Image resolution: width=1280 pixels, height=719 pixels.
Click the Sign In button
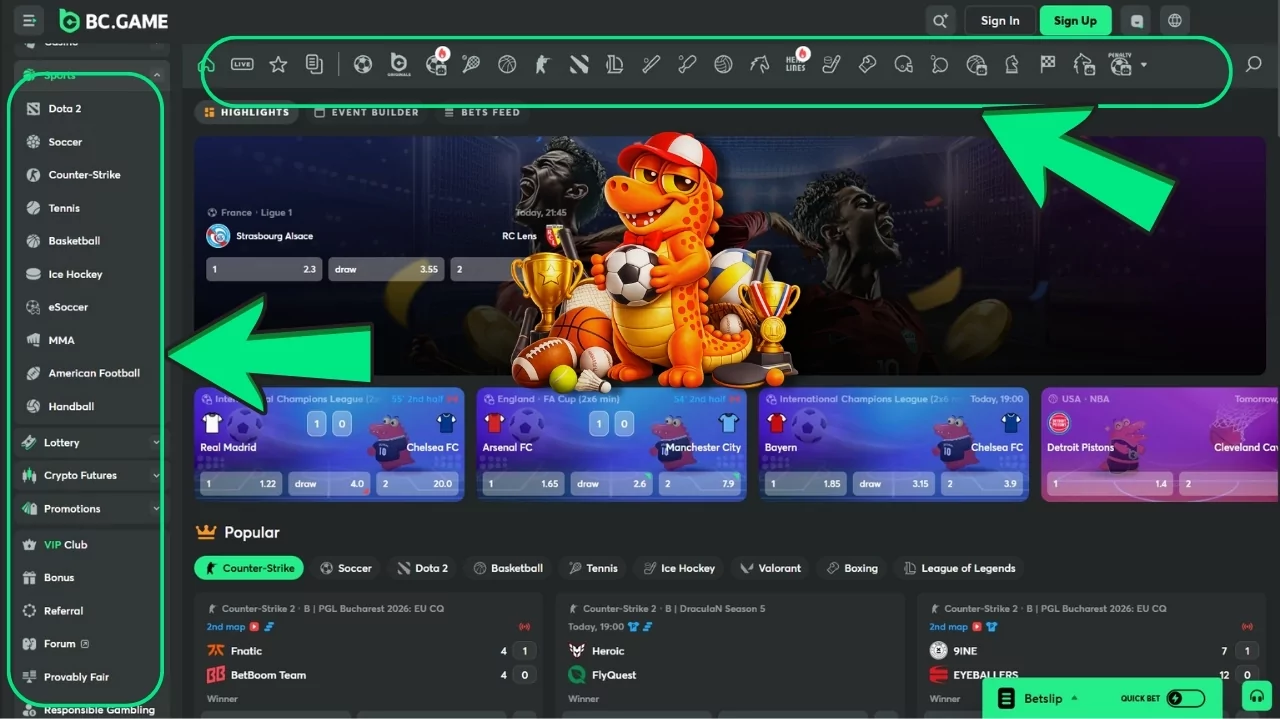(1000, 21)
